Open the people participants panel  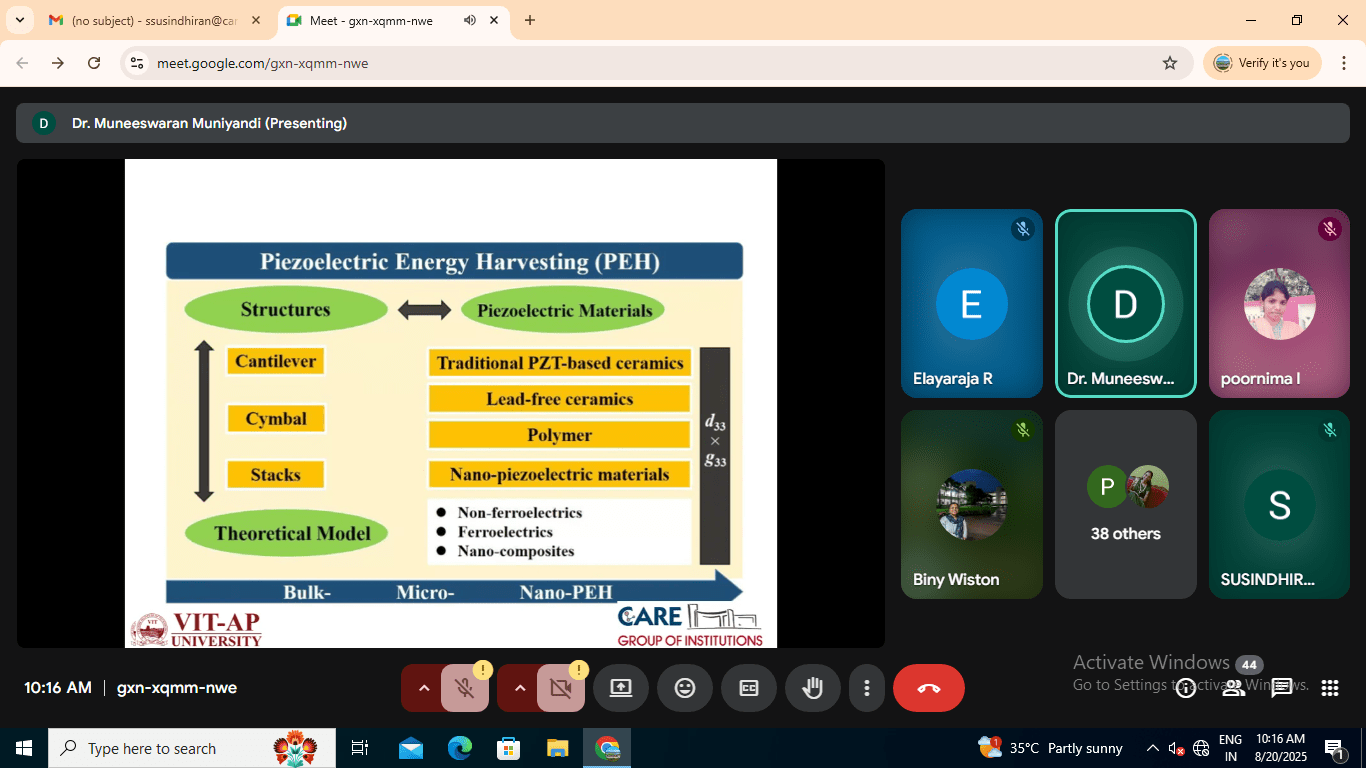(1234, 687)
